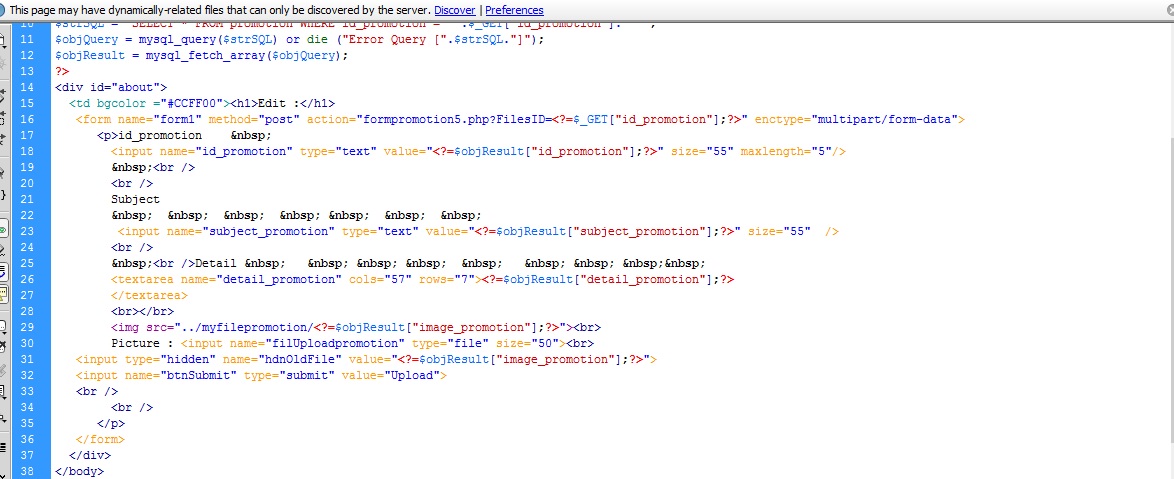1174x479 pixels.
Task: Click the closing </form> tag
Action: pyautogui.click(x=100, y=439)
